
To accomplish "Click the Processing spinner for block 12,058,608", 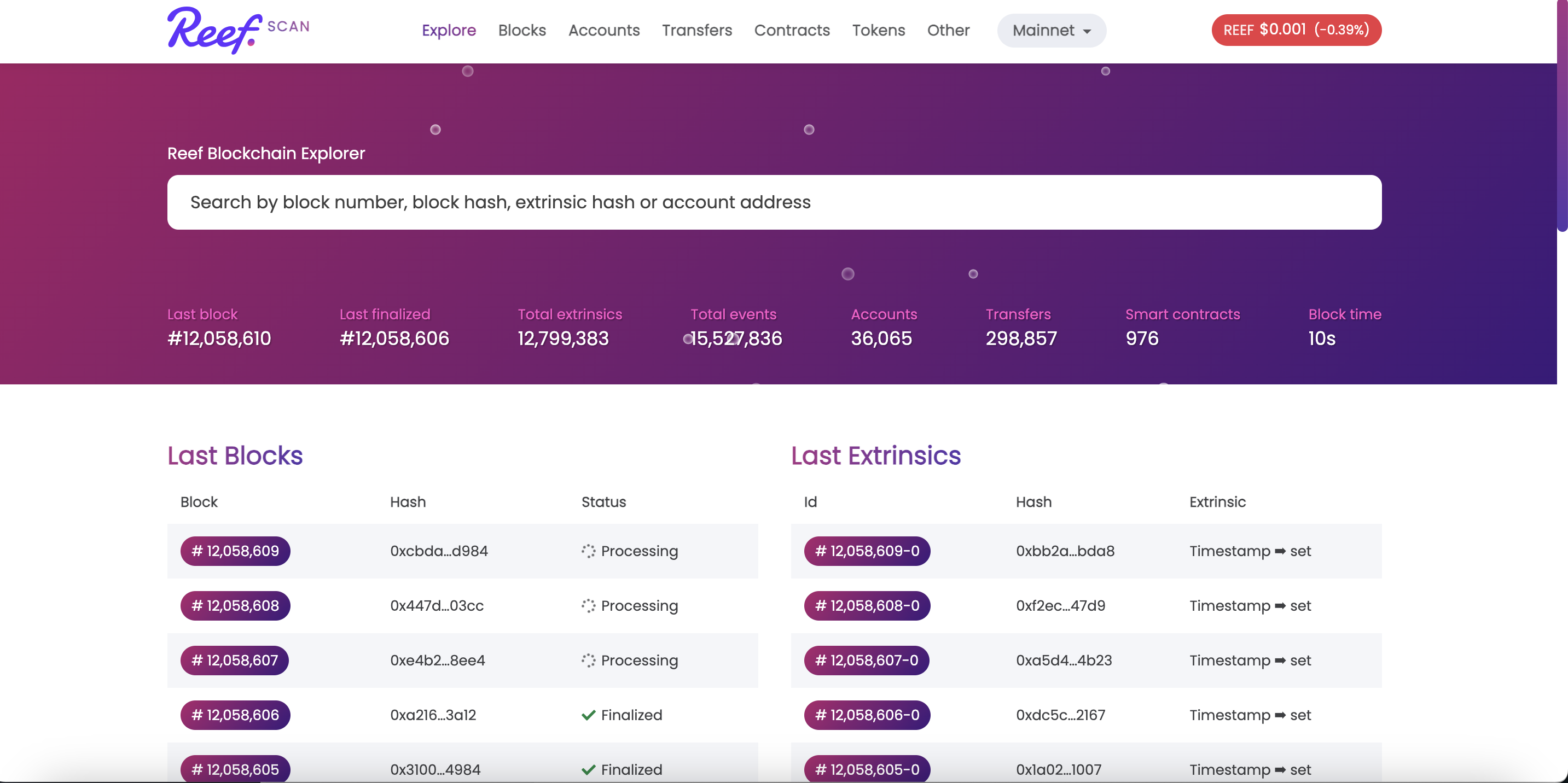I will [x=588, y=606].
